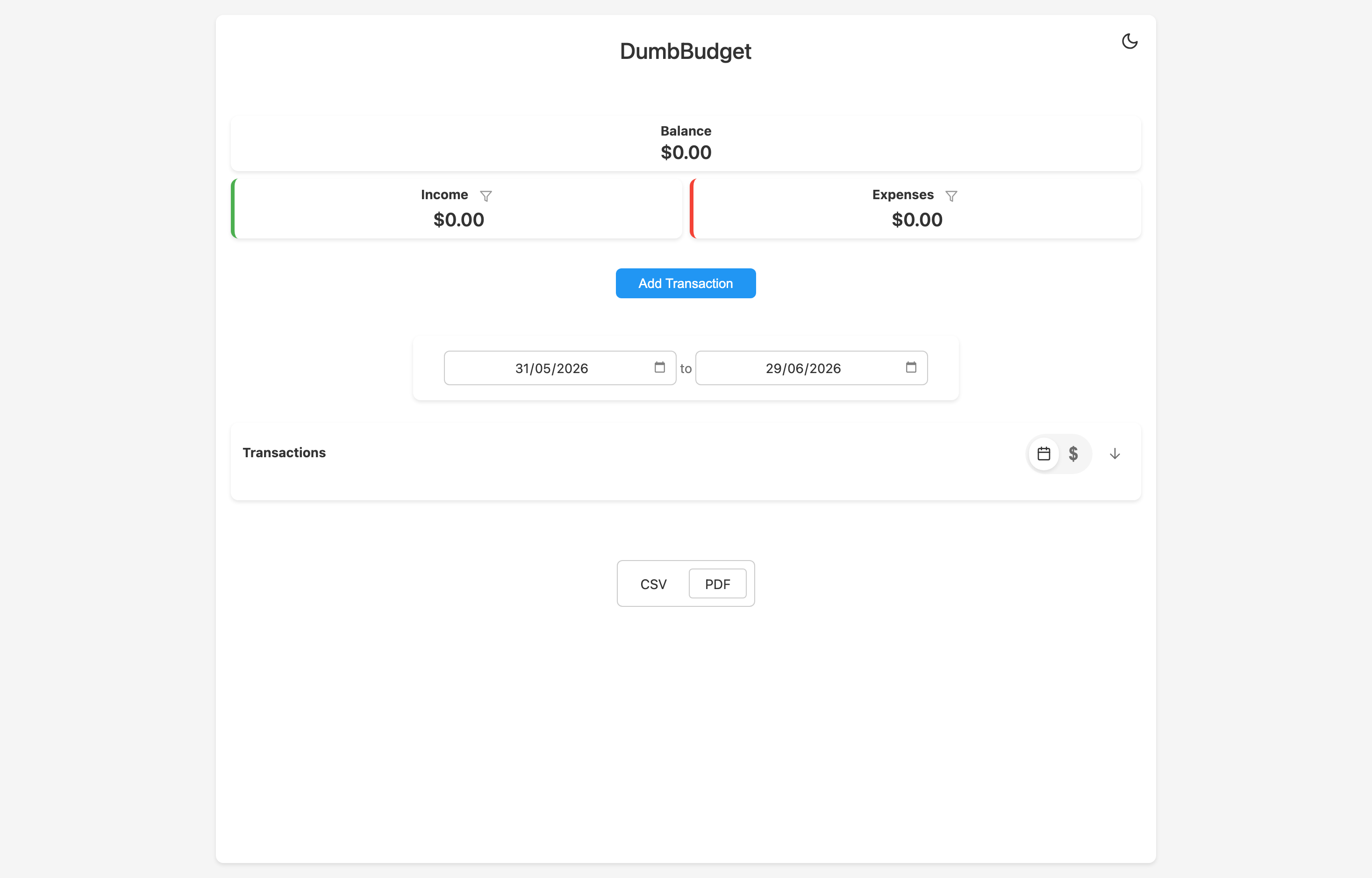The height and width of the screenshot is (878, 1372).
Task: Sort transactions by date calendar icon
Action: click(1043, 454)
